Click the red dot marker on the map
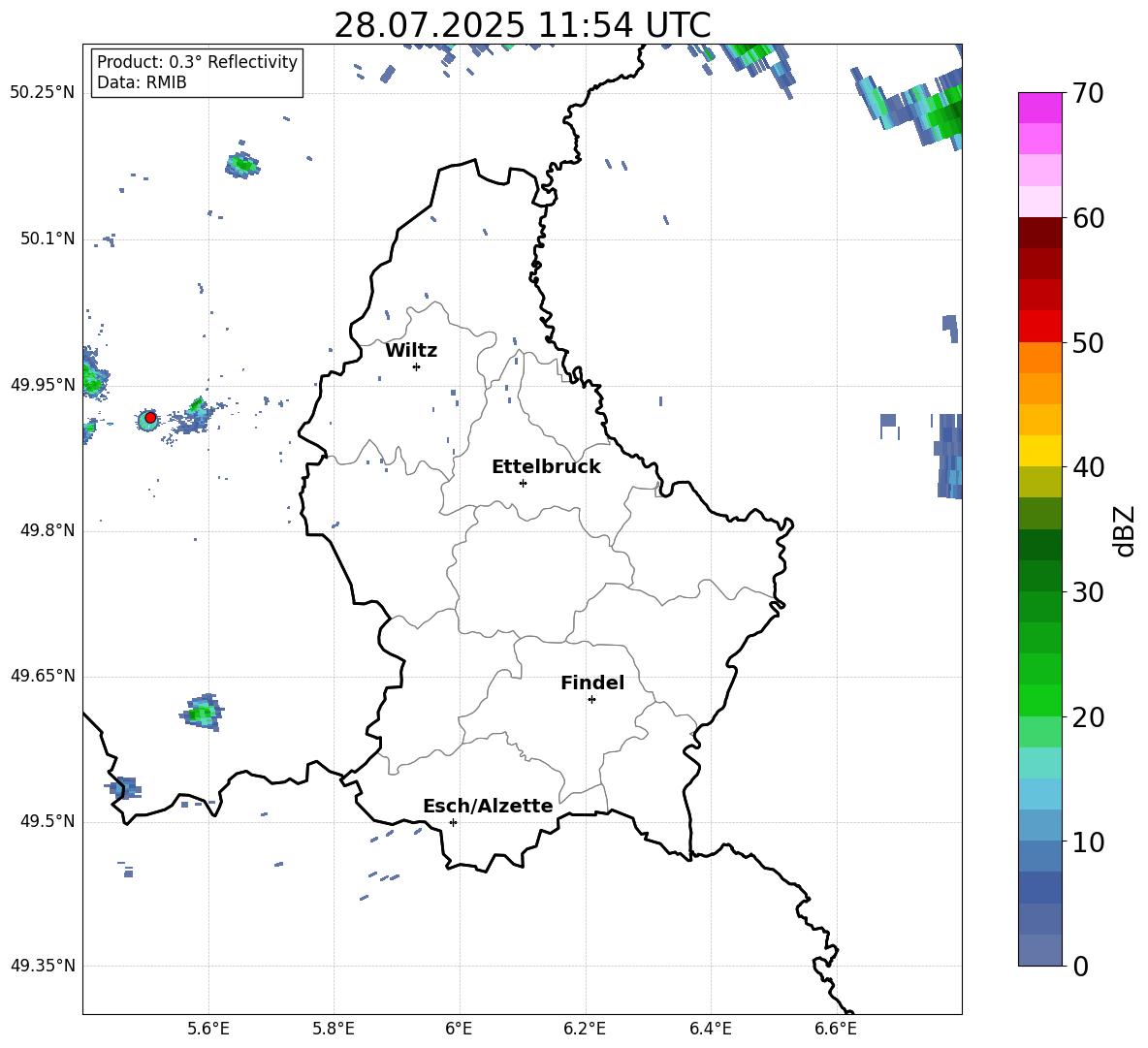This screenshot has width=1148, height=1048. click(x=150, y=418)
